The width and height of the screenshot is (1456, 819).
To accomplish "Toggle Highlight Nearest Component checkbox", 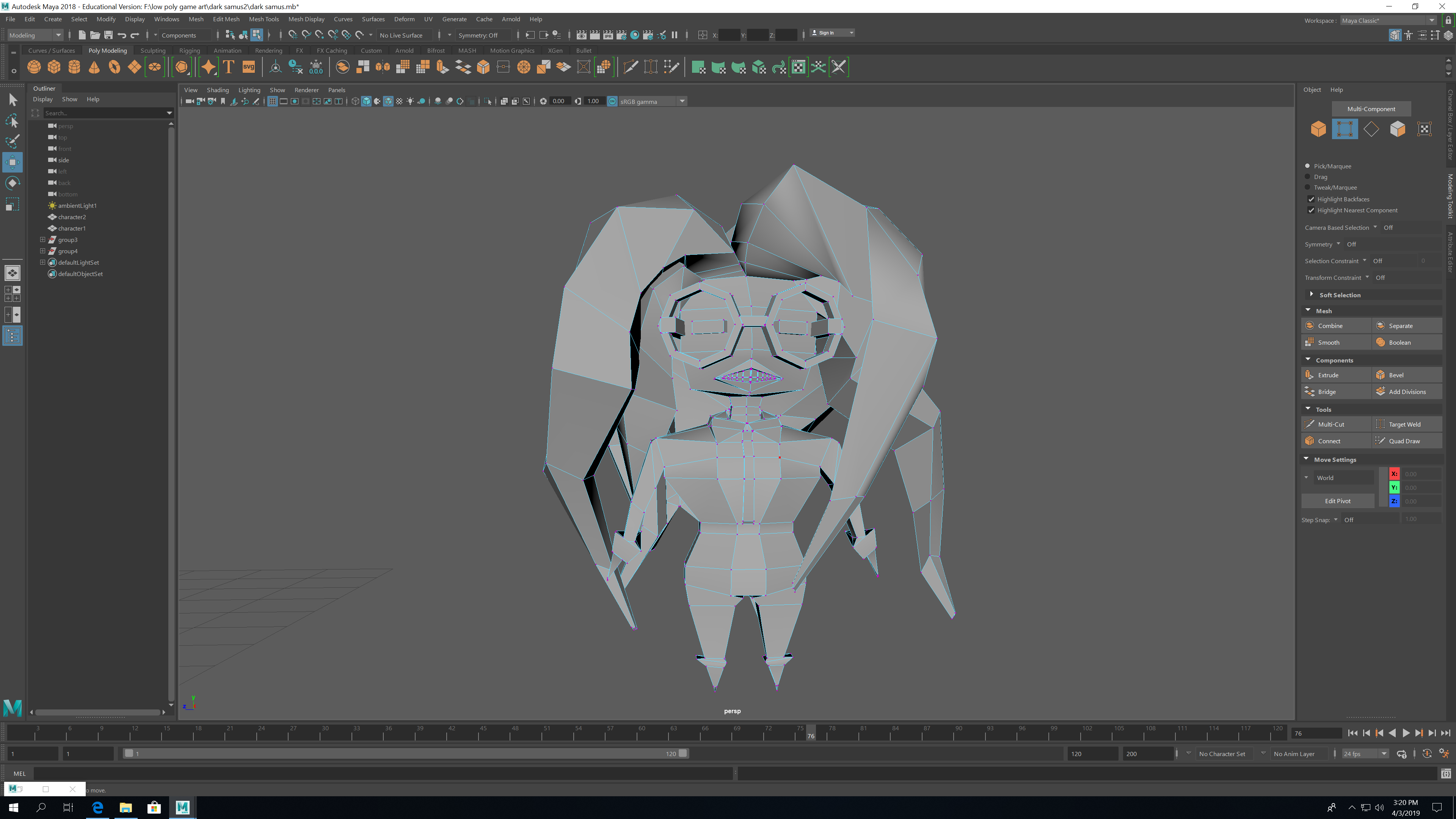I will pyautogui.click(x=1311, y=210).
